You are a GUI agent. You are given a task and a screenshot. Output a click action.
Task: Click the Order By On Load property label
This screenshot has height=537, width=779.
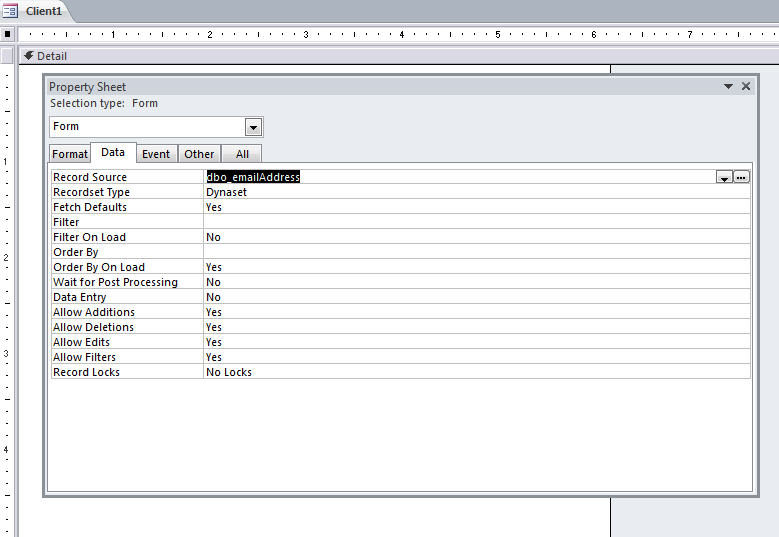99,267
